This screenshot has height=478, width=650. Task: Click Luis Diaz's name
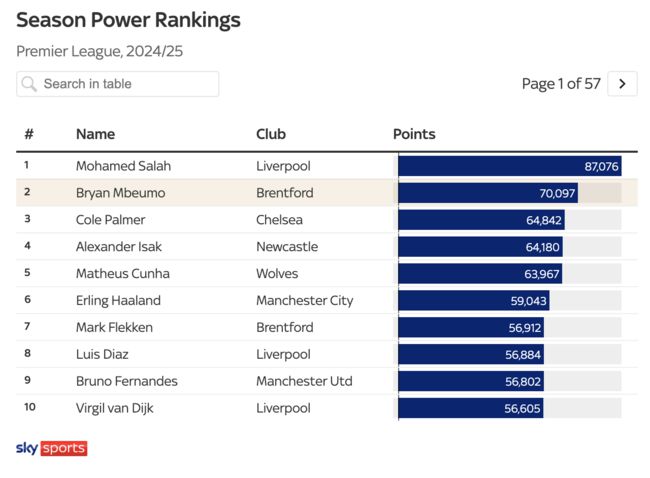[102, 355]
